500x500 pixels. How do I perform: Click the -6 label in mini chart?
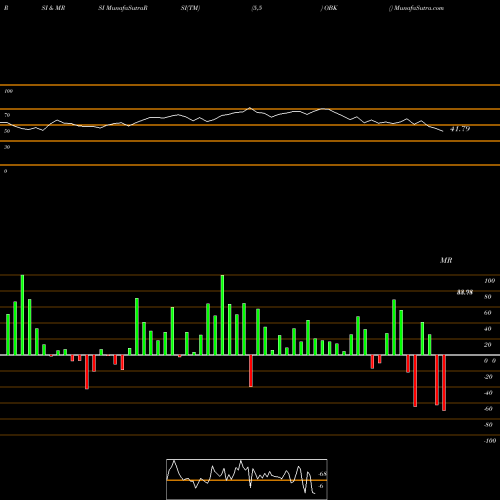[x=321, y=486]
